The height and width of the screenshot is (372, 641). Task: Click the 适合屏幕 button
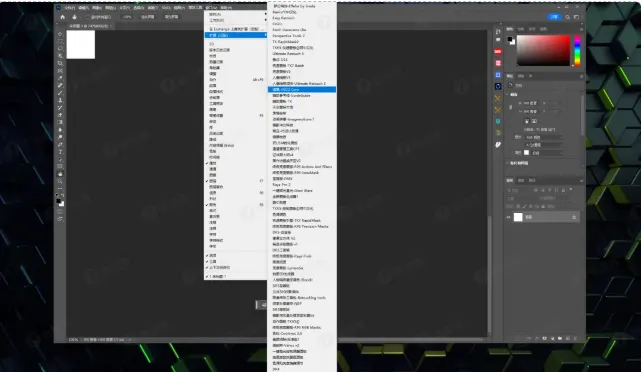coord(148,17)
